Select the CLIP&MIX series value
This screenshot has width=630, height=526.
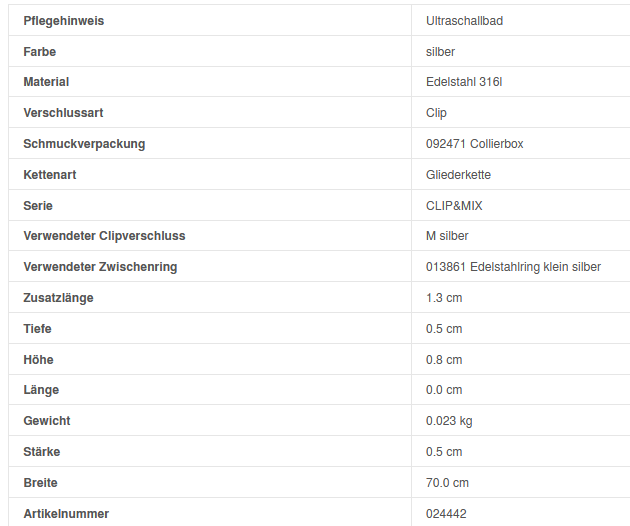(x=454, y=206)
